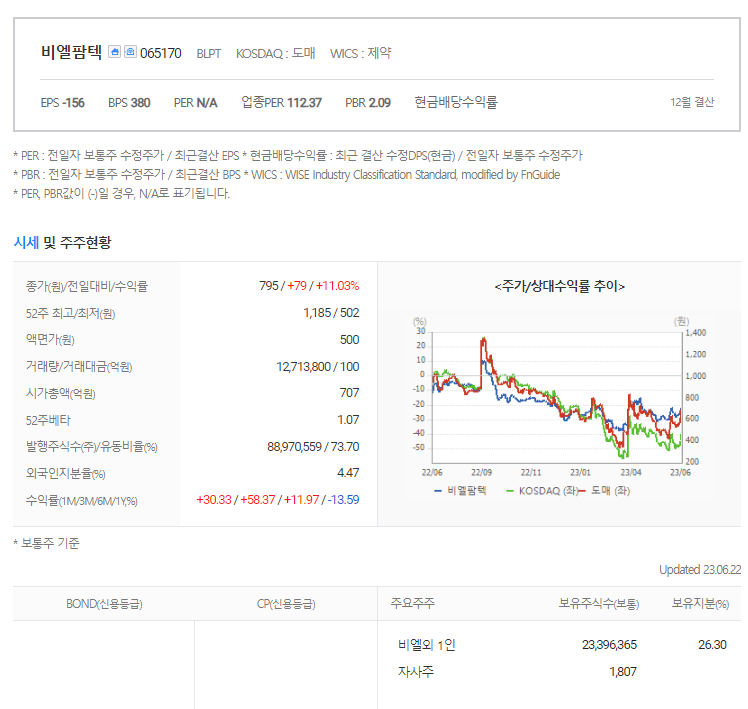Click the 거래량/거래대금(억원) label
748x709 pixels.
pos(79,366)
